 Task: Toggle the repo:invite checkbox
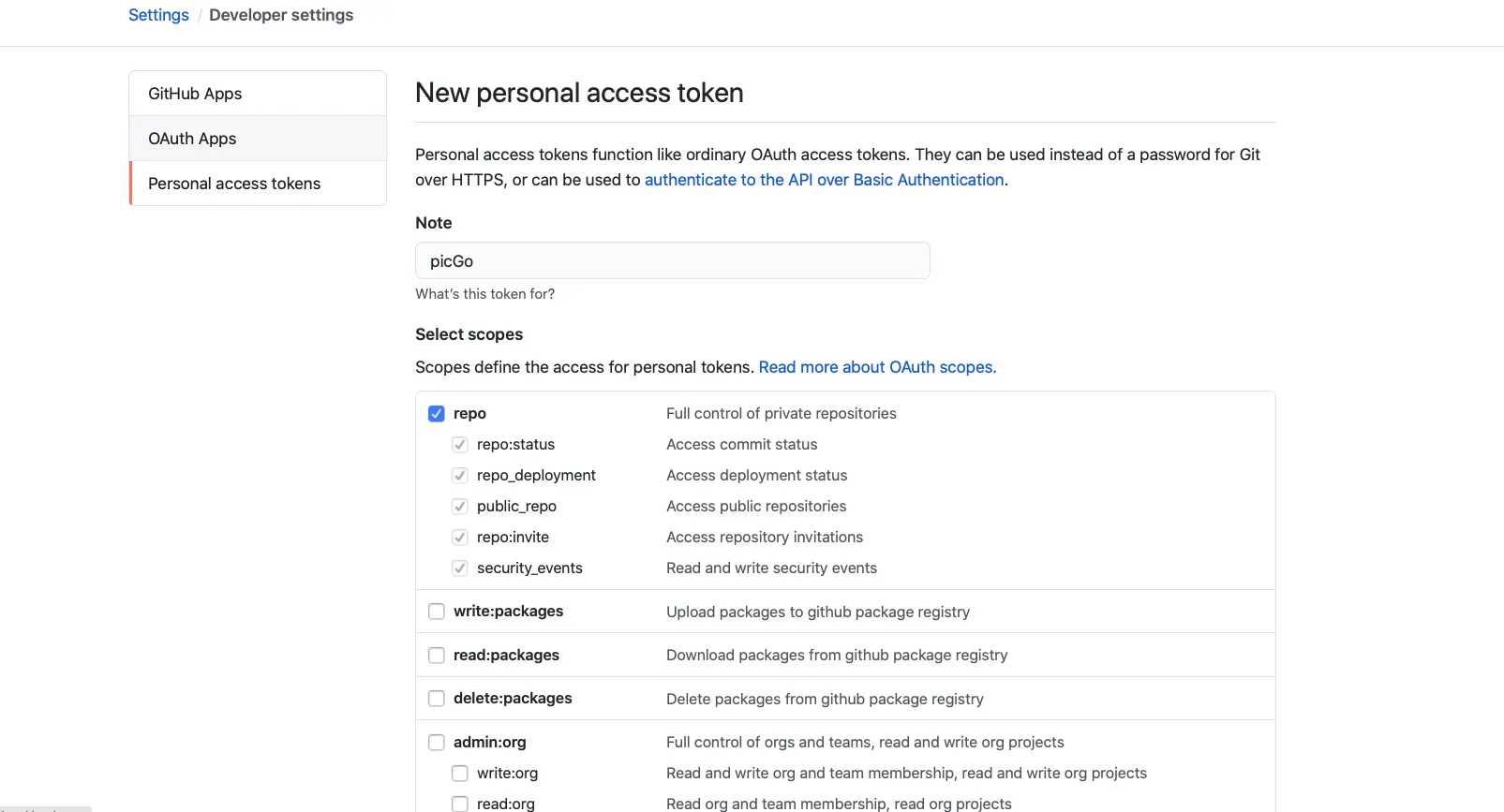pyautogui.click(x=460, y=538)
